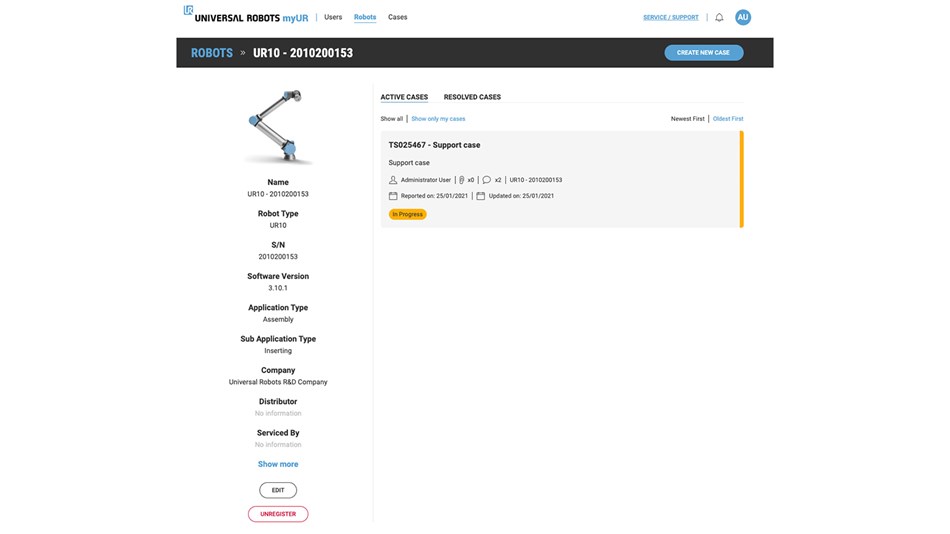Click Updated on: 25/01/2021 text
Image resolution: width=950 pixels, height=534 pixels.
(x=521, y=196)
